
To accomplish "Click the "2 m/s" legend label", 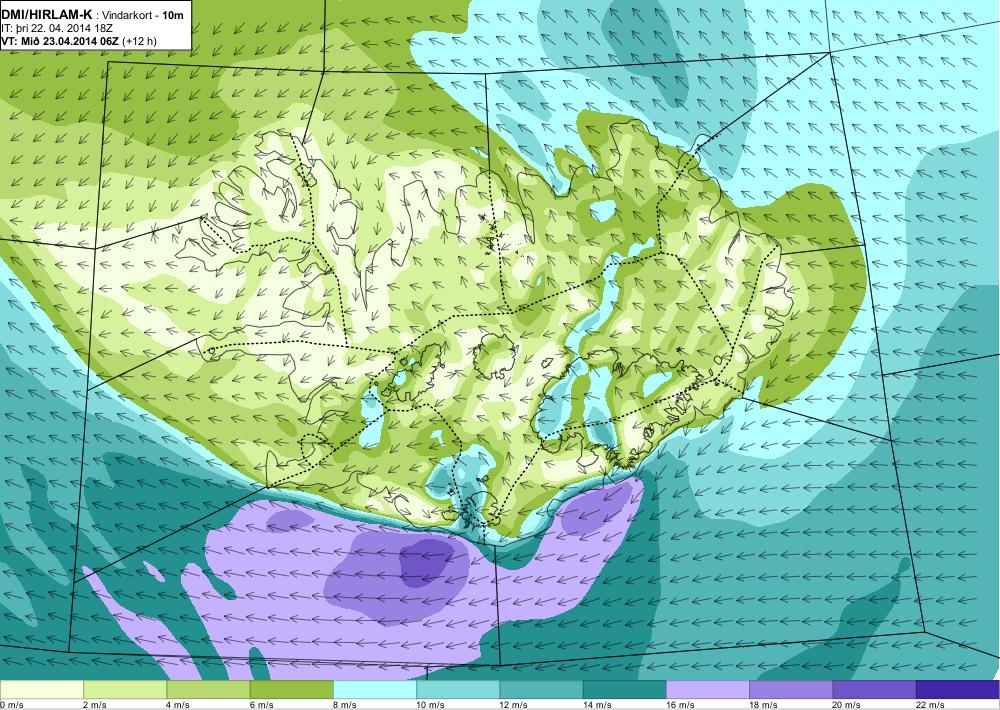I will (x=95, y=705).
